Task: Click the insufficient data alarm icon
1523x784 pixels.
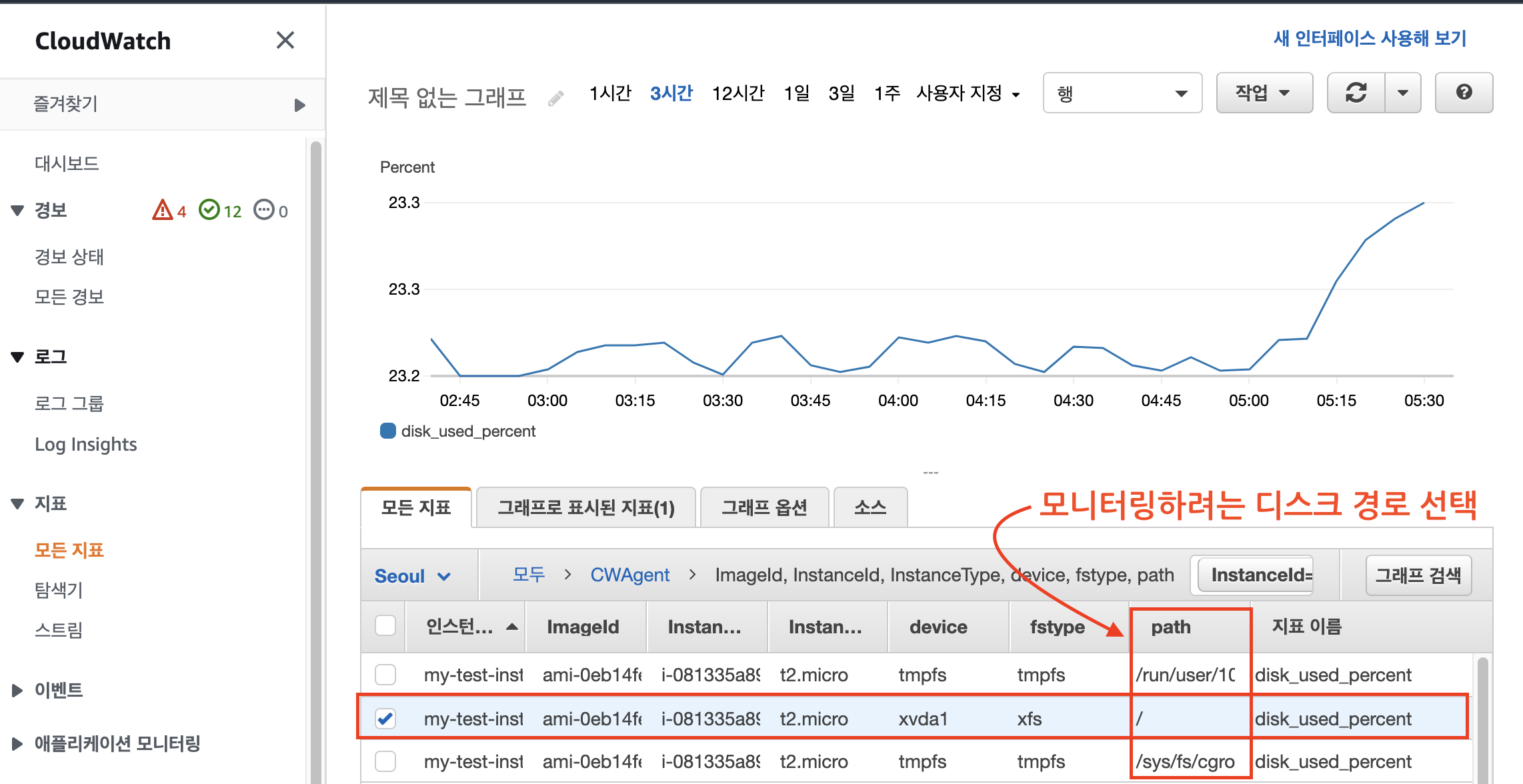Action: [x=264, y=210]
